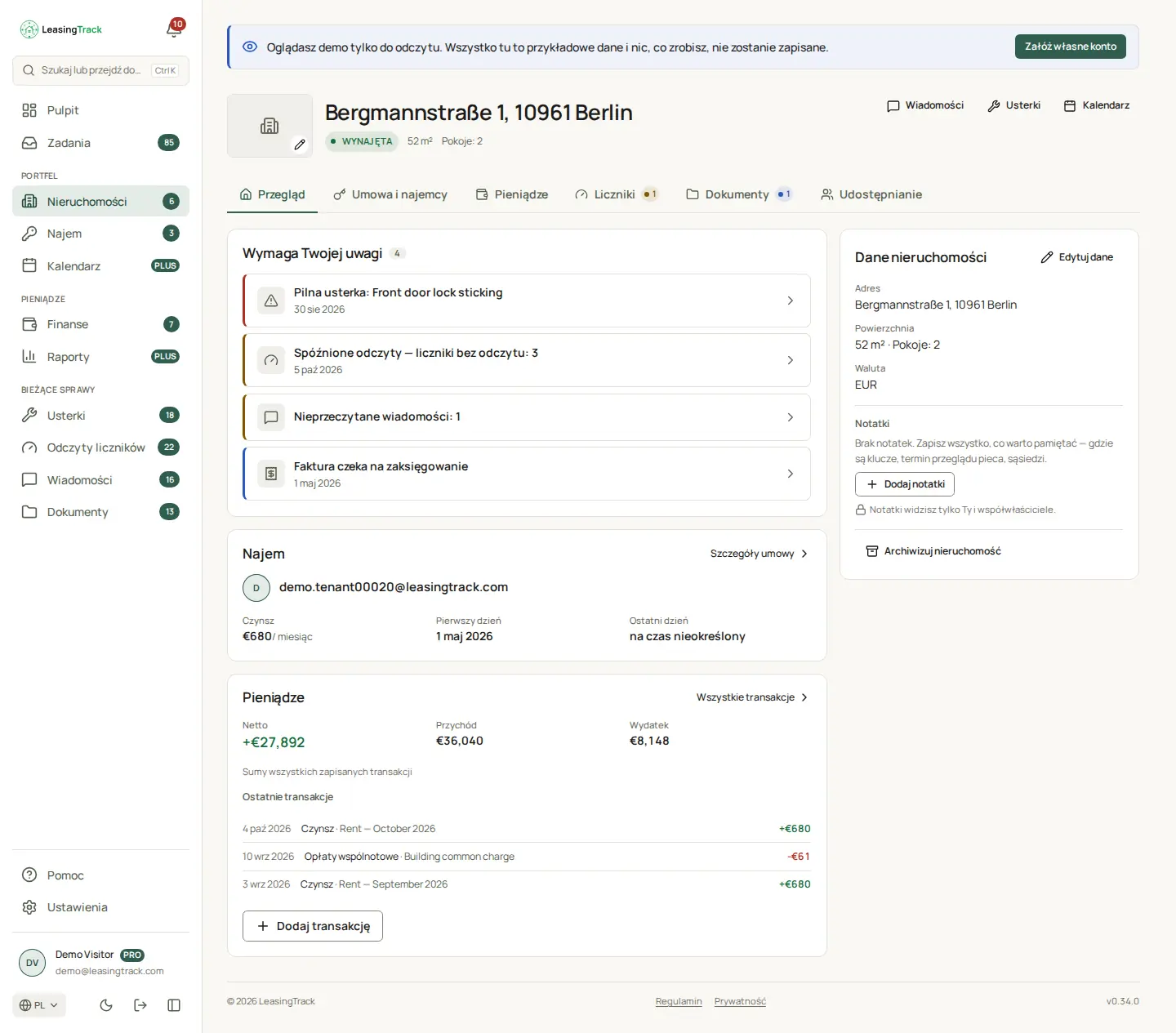Open Pomoc help page
The width and height of the screenshot is (1176, 1033).
(100, 875)
